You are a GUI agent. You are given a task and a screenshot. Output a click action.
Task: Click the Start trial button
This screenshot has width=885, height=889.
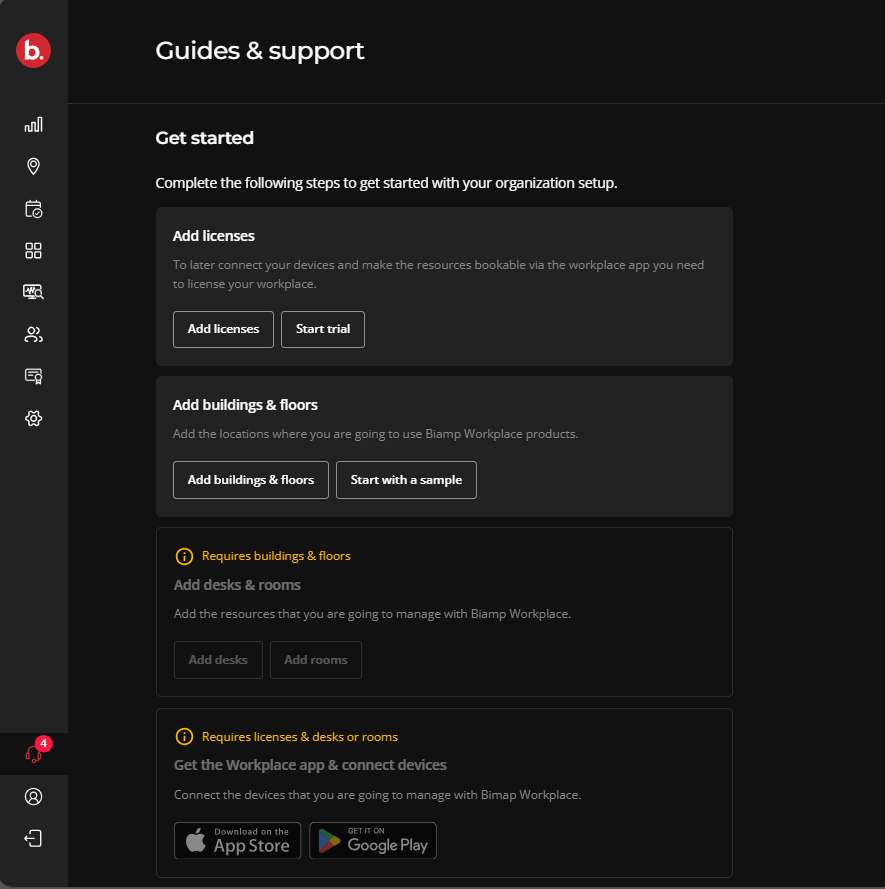323,329
